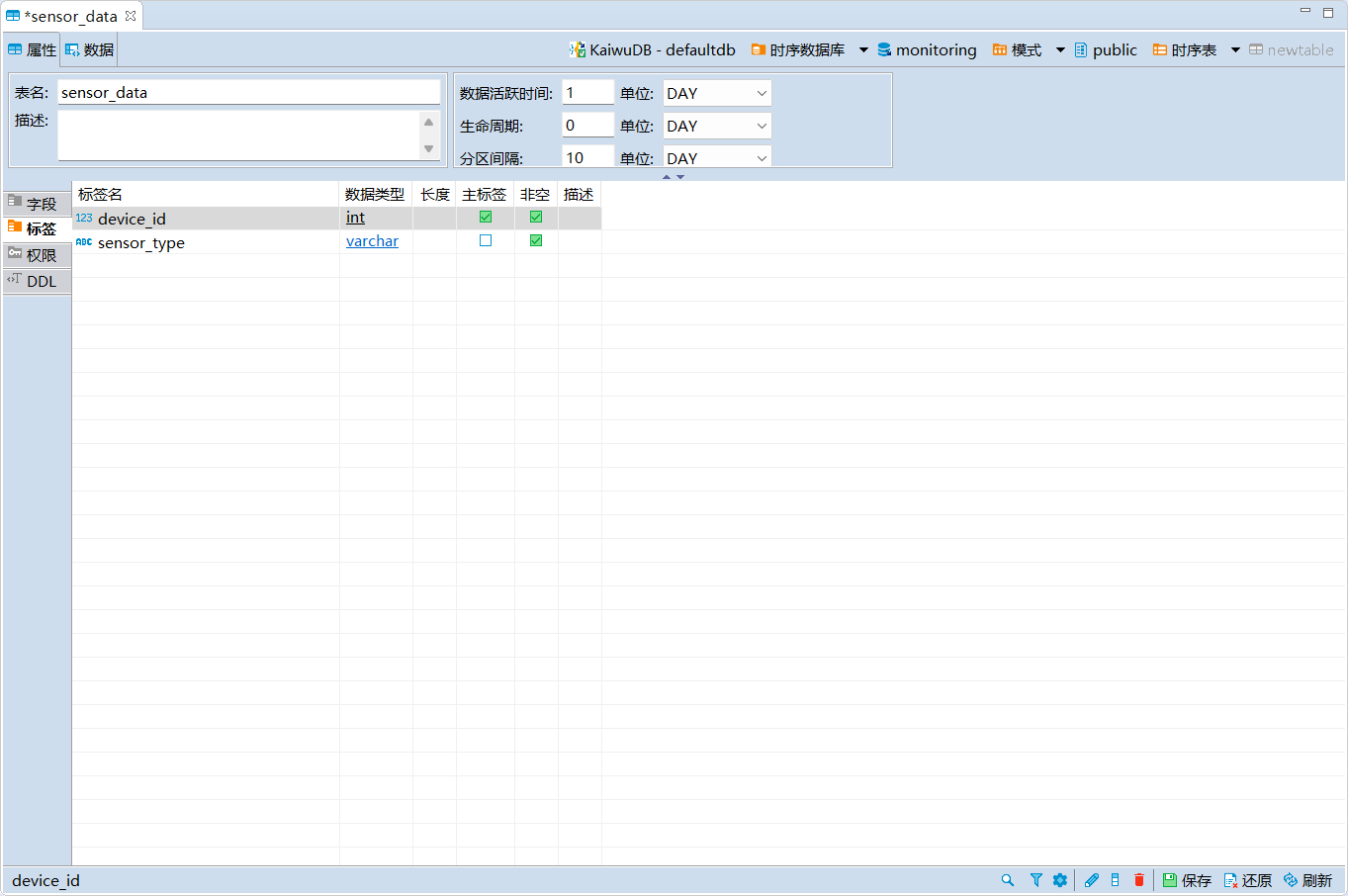Open the gear settings icon in bottom toolbar
1348x896 pixels.
[1060, 880]
